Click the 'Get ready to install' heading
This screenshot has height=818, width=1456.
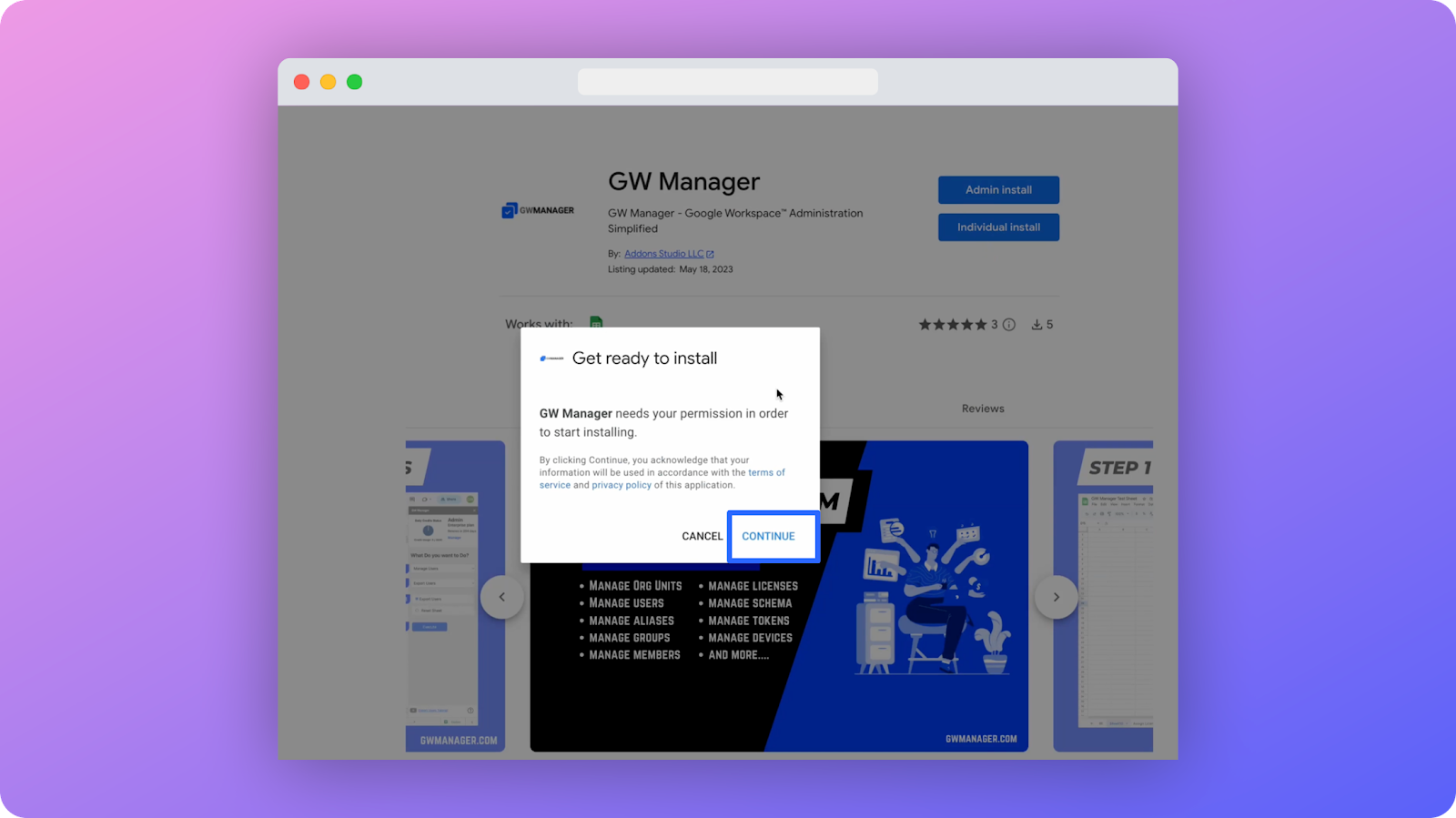(x=644, y=359)
